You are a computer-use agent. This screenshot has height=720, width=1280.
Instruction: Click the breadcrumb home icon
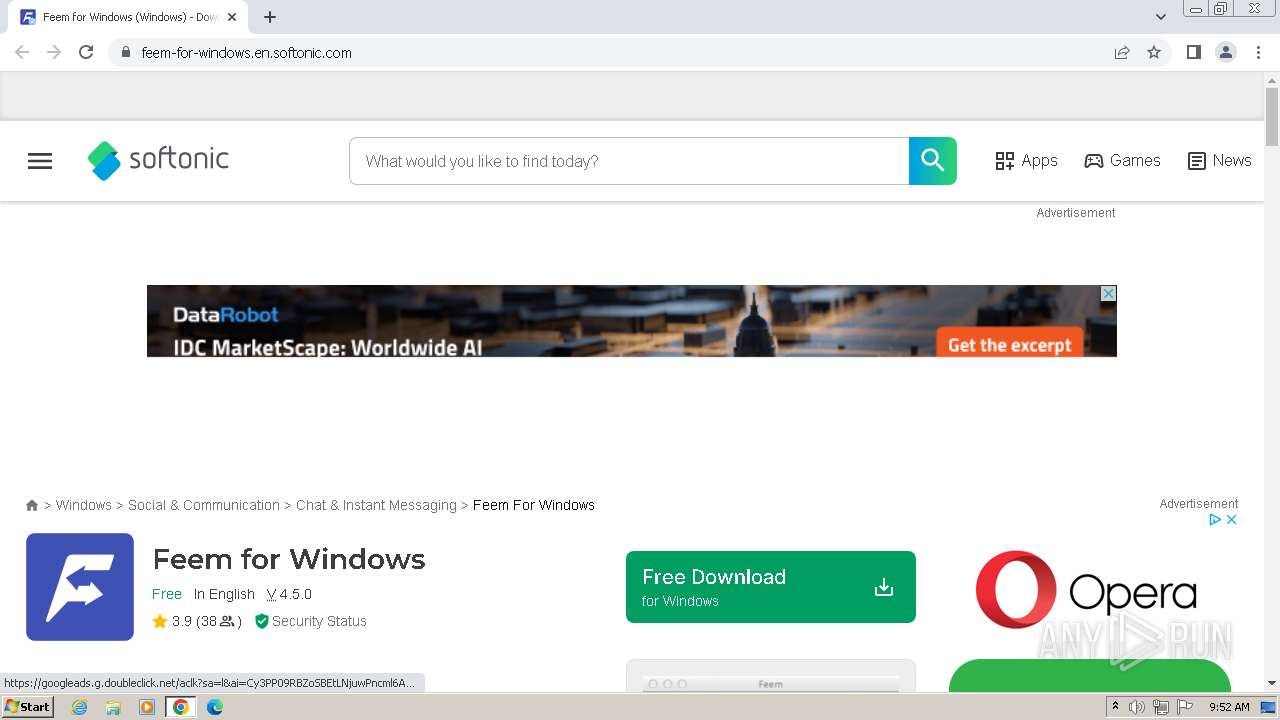tap(32, 506)
